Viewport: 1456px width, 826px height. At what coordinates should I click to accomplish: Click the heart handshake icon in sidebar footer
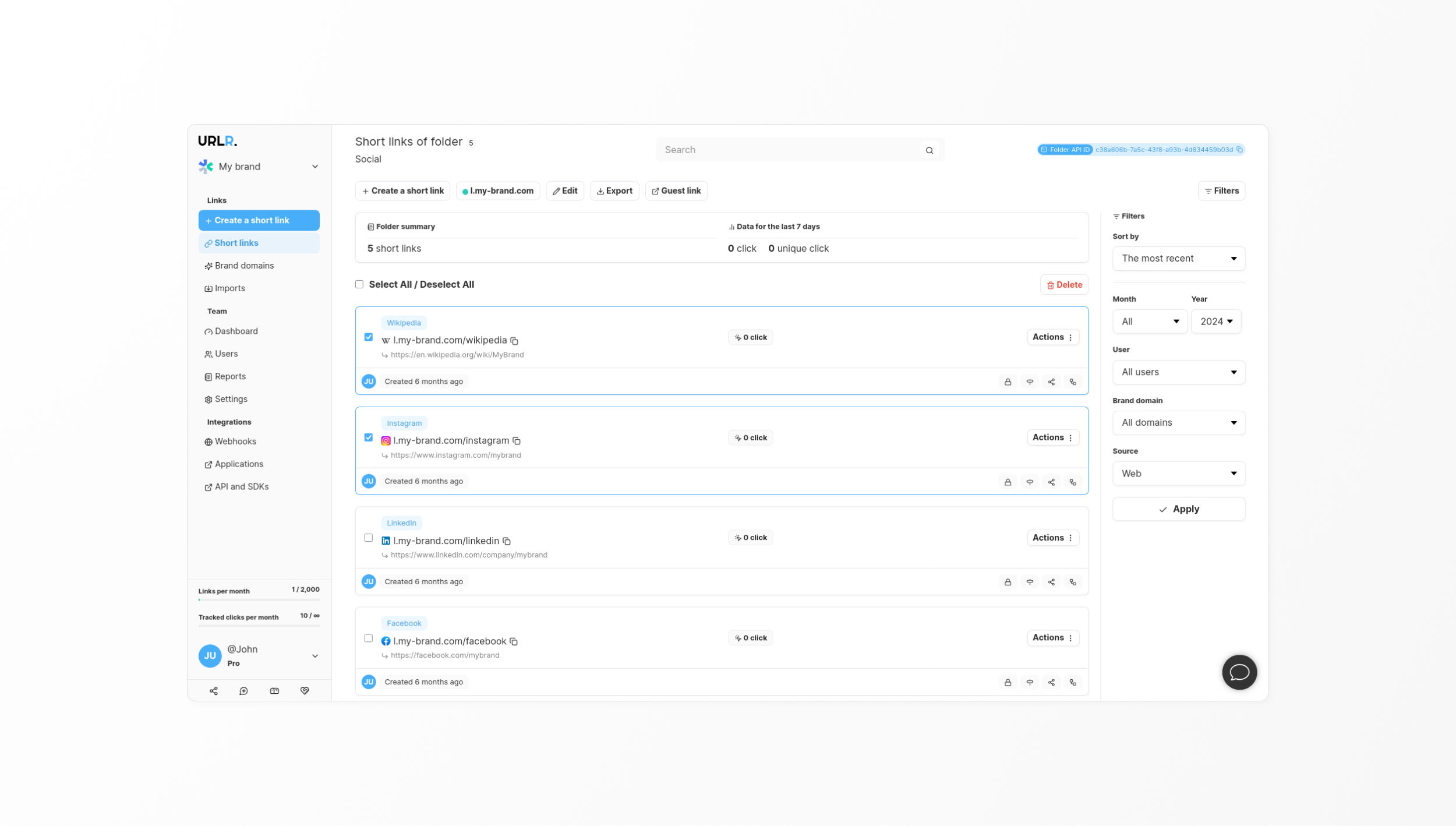[305, 691]
